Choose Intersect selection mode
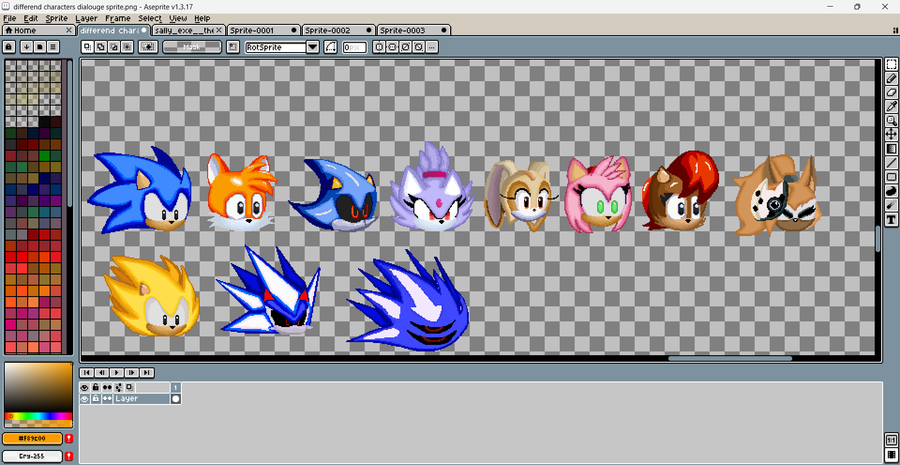 pyautogui.click(x=127, y=47)
